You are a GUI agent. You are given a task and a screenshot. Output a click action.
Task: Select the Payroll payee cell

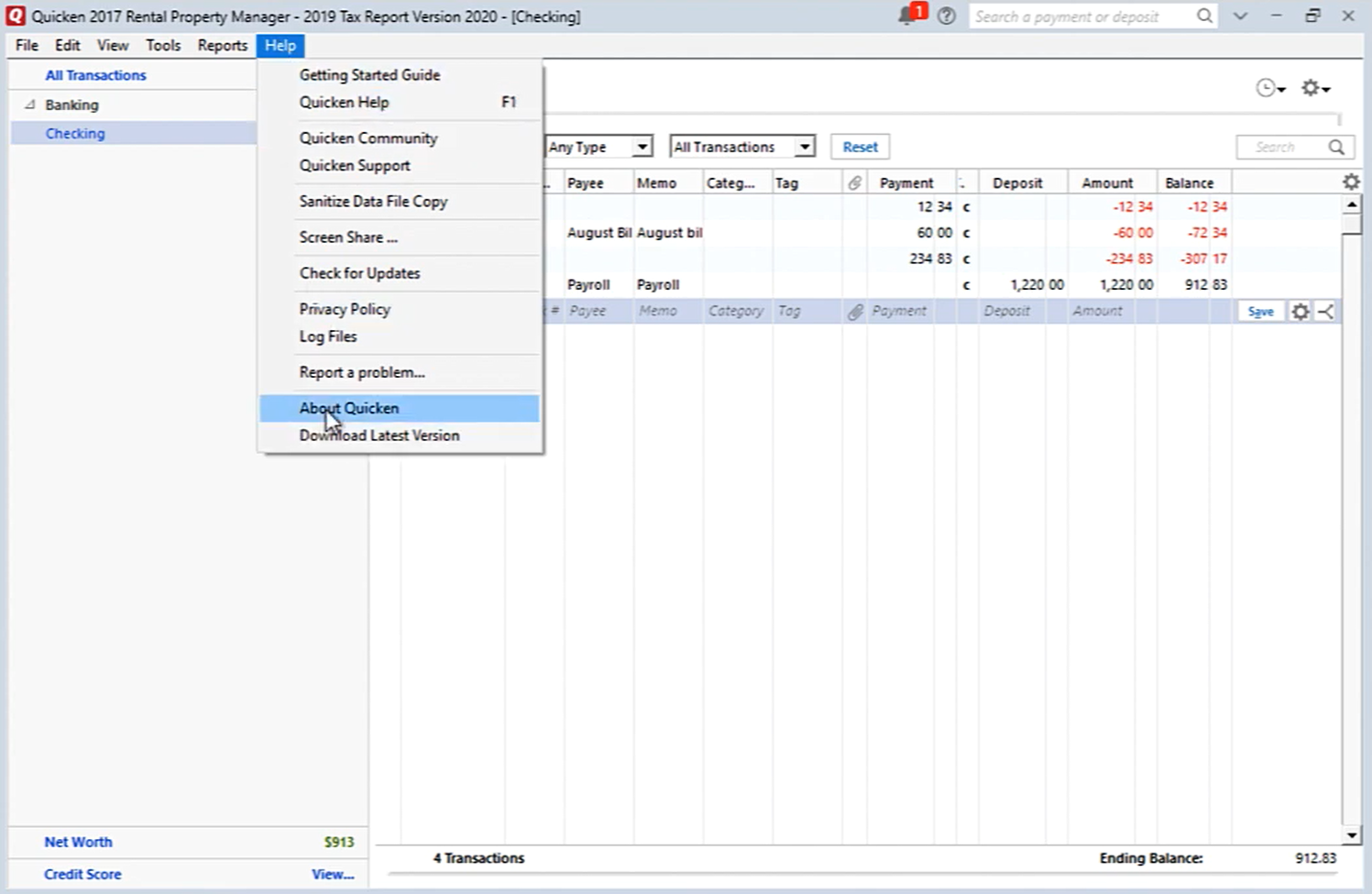tap(598, 285)
